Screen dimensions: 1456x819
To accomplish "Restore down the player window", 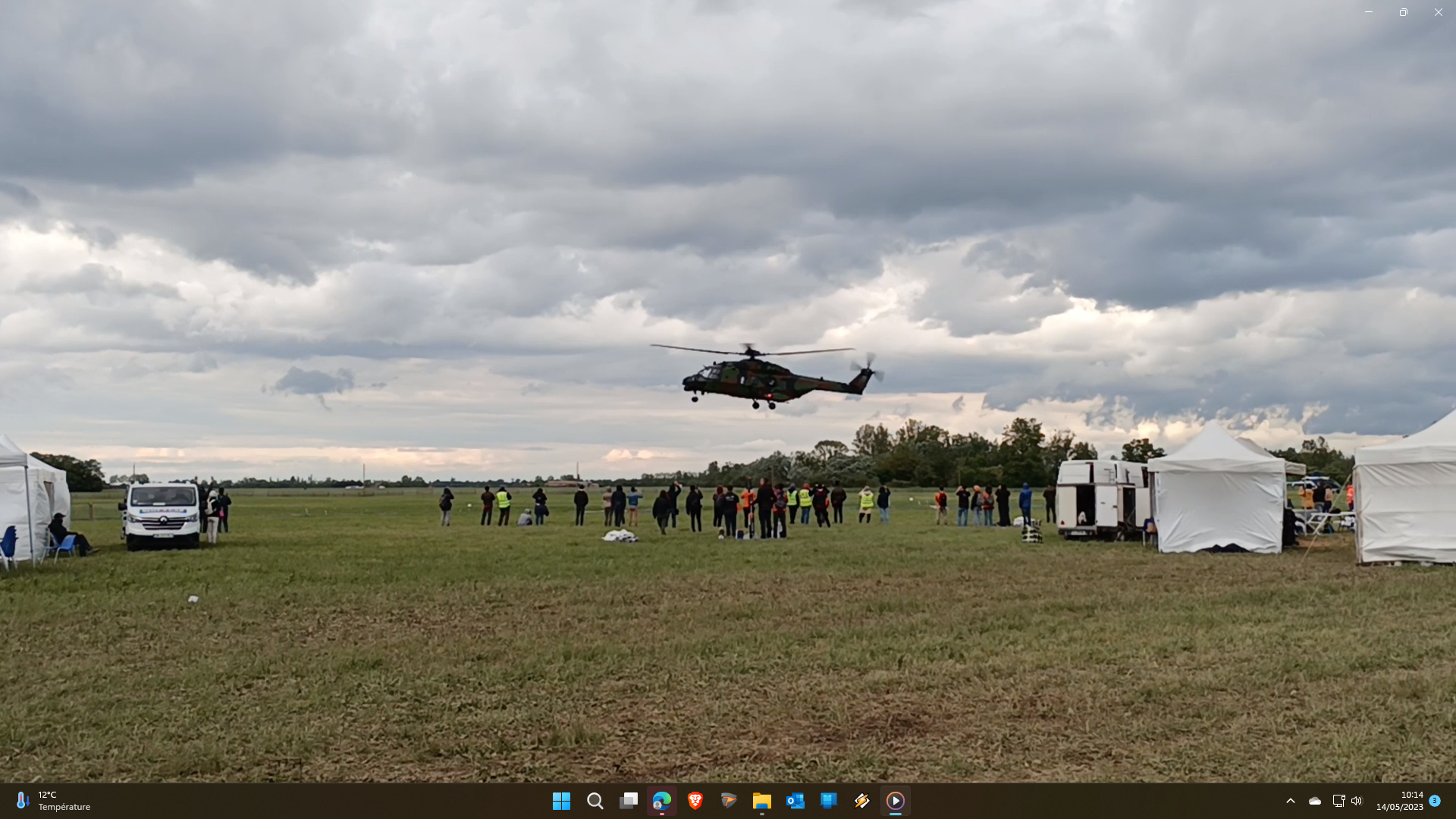I will click(1404, 12).
